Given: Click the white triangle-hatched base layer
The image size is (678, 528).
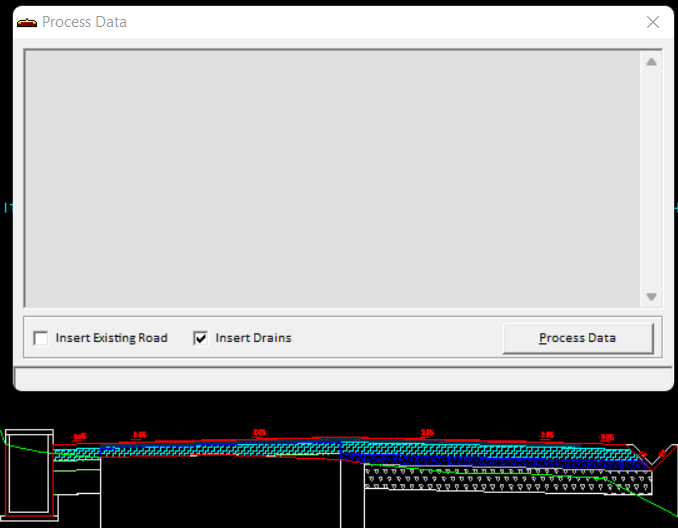Looking at the screenshot, I should 500,478.
